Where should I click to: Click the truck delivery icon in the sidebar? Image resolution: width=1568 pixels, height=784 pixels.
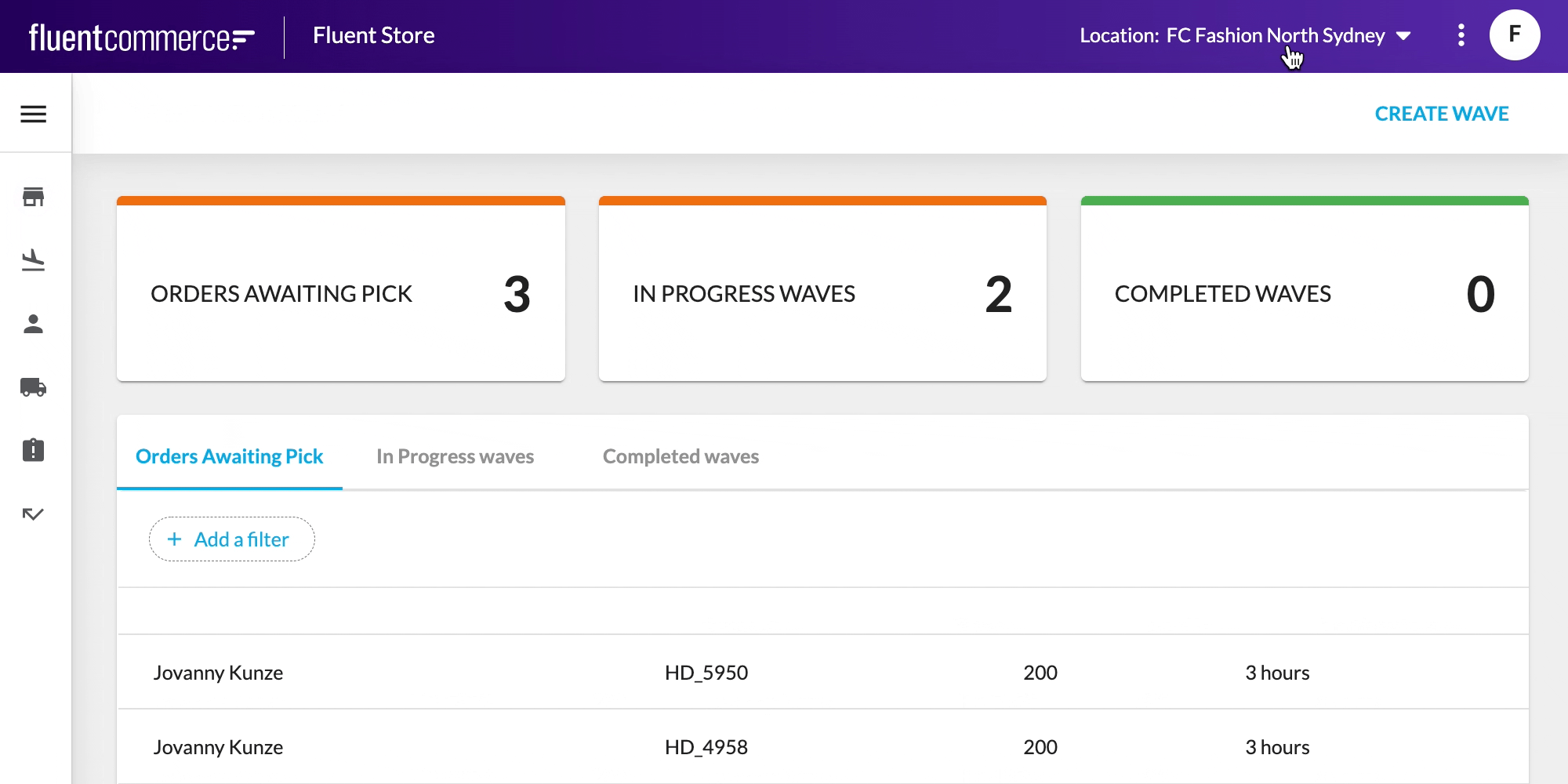pyautogui.click(x=33, y=387)
